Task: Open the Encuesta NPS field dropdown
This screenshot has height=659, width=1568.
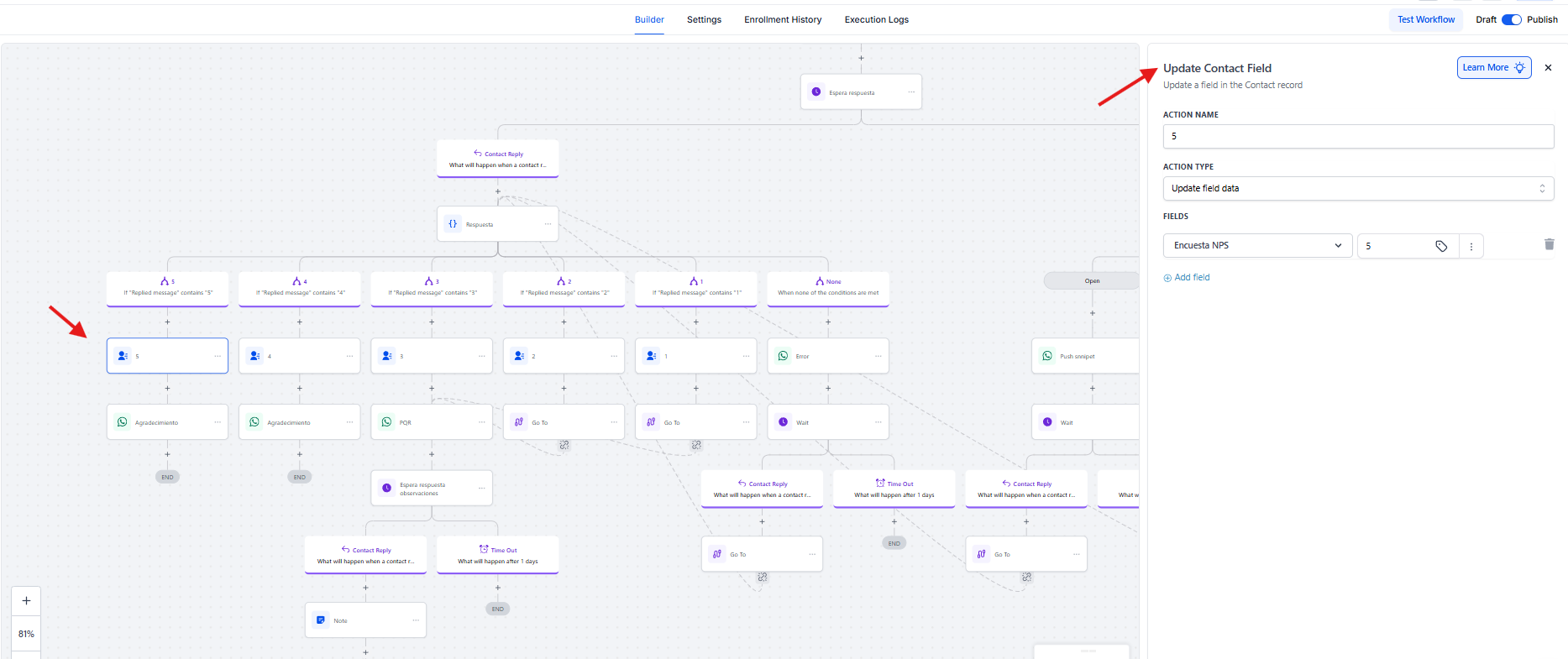Action: click(x=1257, y=245)
